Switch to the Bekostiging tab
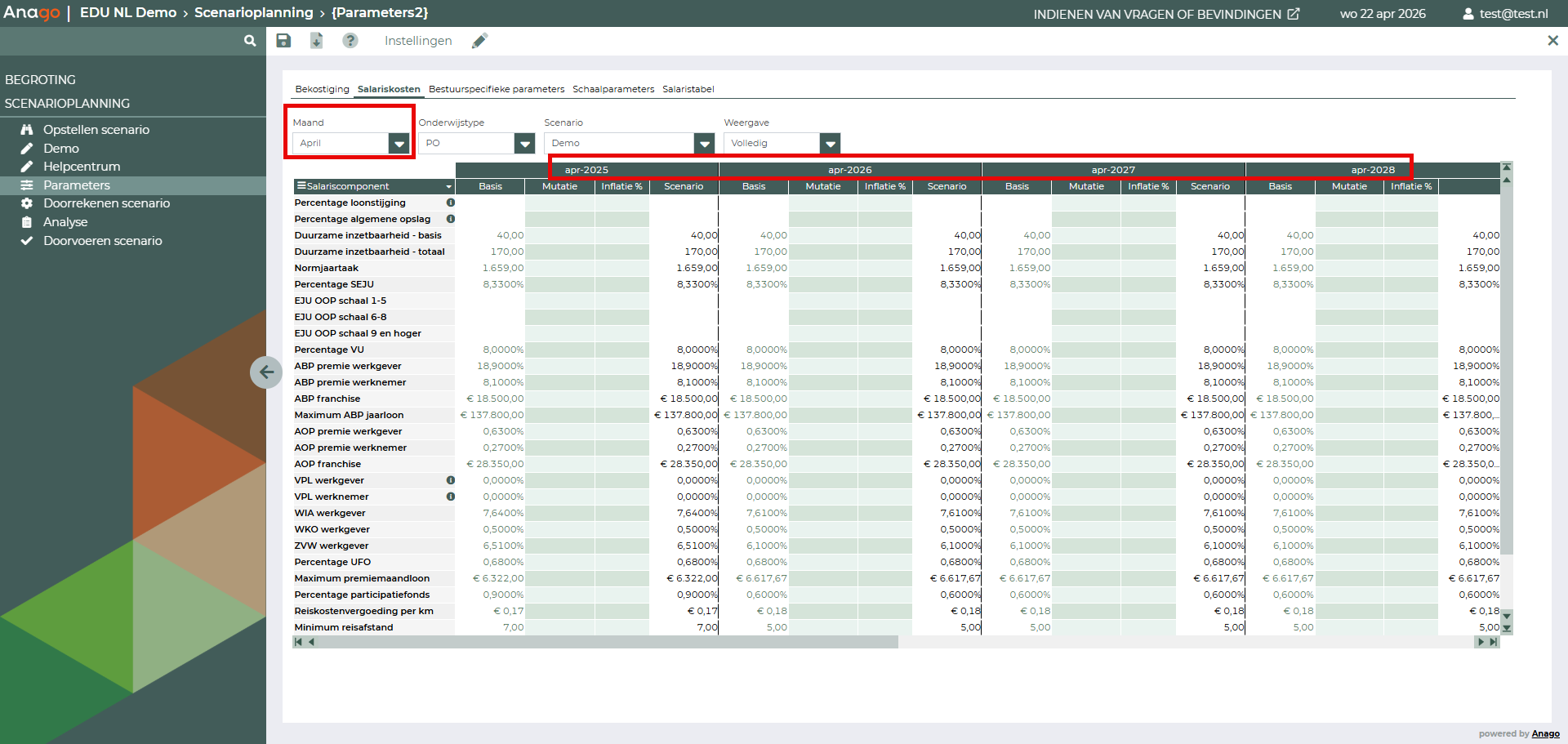 click(x=322, y=89)
